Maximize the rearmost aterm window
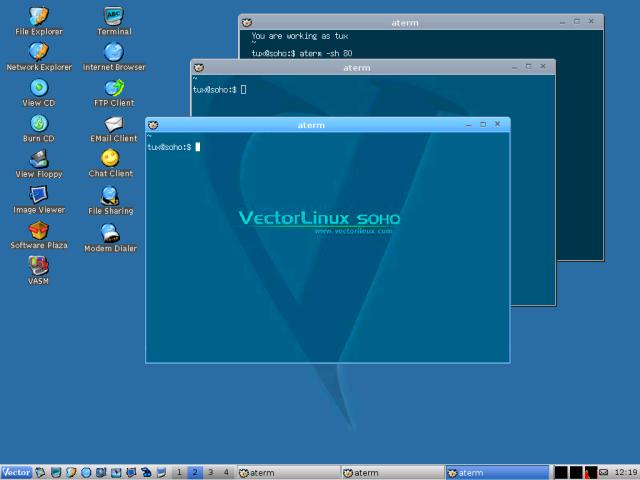 [577, 21]
